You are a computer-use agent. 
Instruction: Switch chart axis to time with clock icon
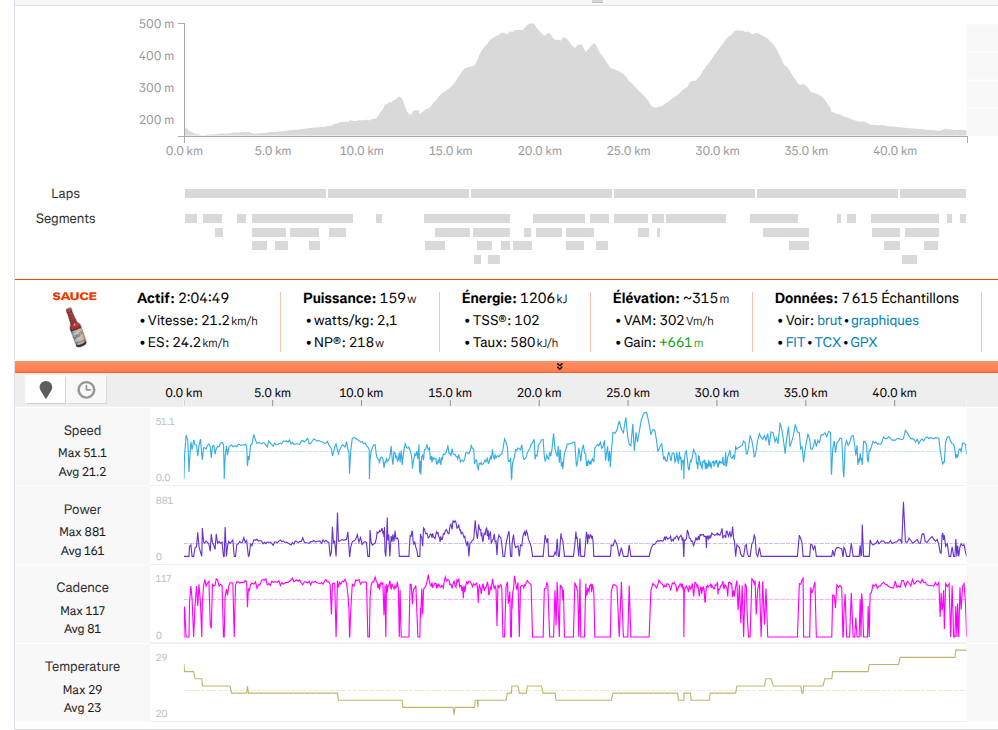tap(86, 390)
